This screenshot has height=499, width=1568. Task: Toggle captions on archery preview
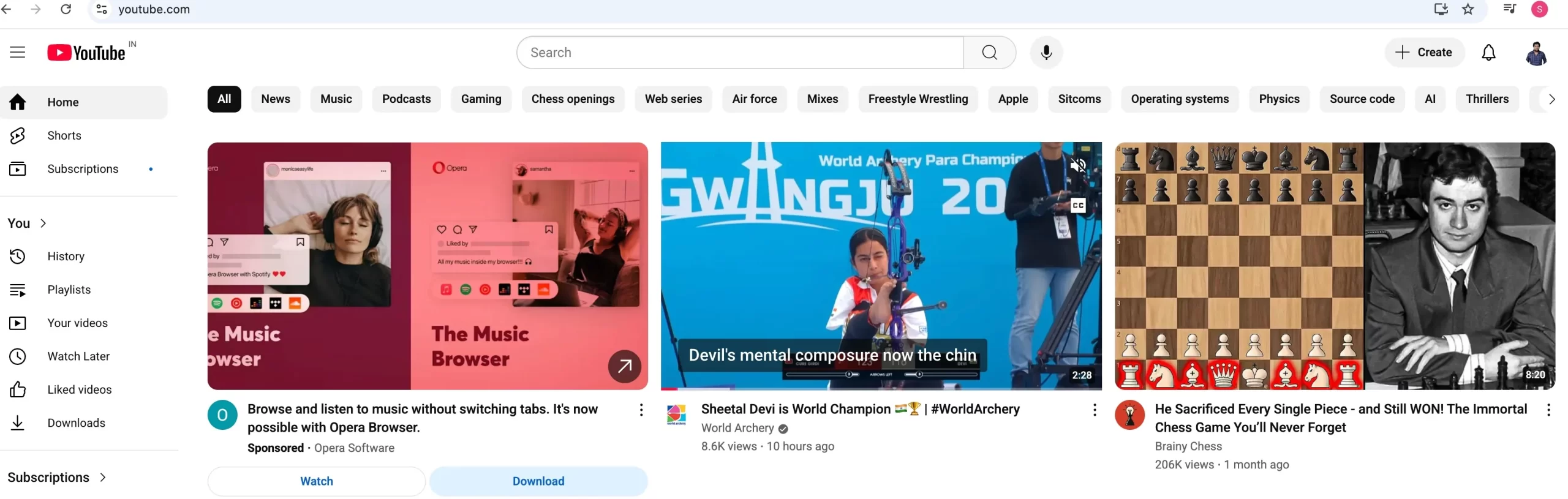point(1078,205)
